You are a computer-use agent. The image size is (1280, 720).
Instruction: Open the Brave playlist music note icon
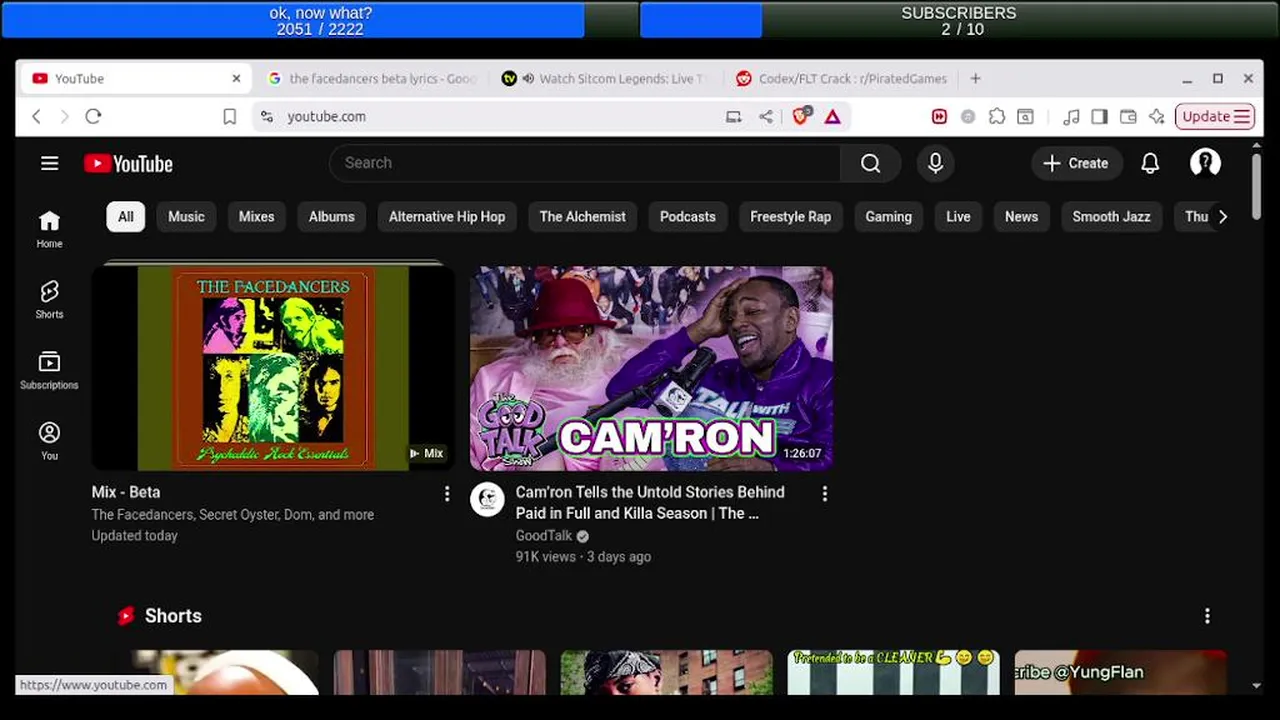pyautogui.click(x=1071, y=117)
